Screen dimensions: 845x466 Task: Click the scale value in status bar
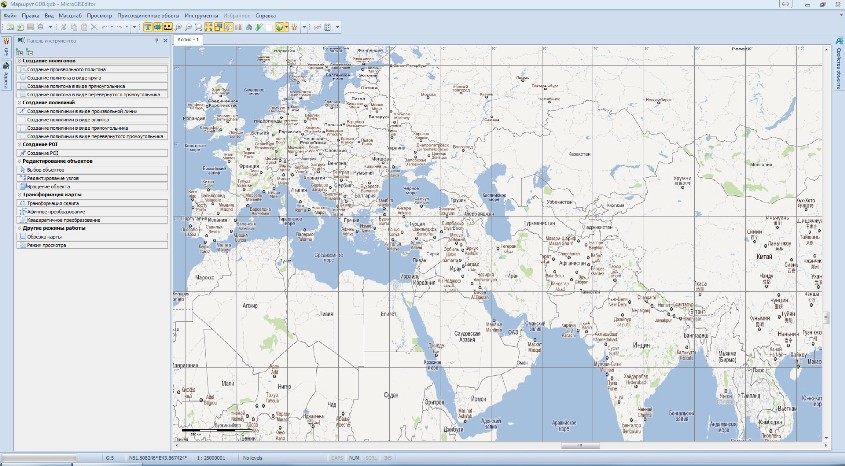pyautogui.click(x=211, y=458)
